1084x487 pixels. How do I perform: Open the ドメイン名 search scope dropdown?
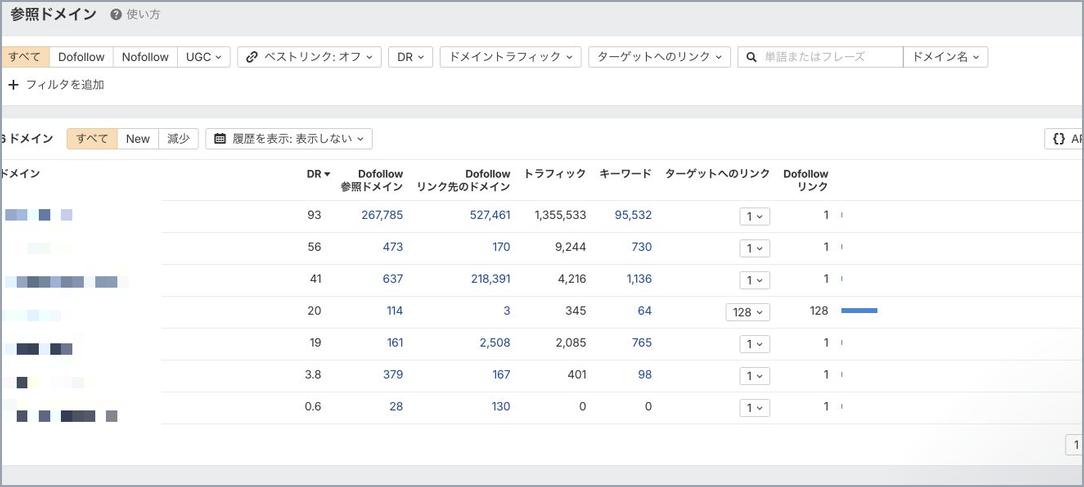click(946, 57)
